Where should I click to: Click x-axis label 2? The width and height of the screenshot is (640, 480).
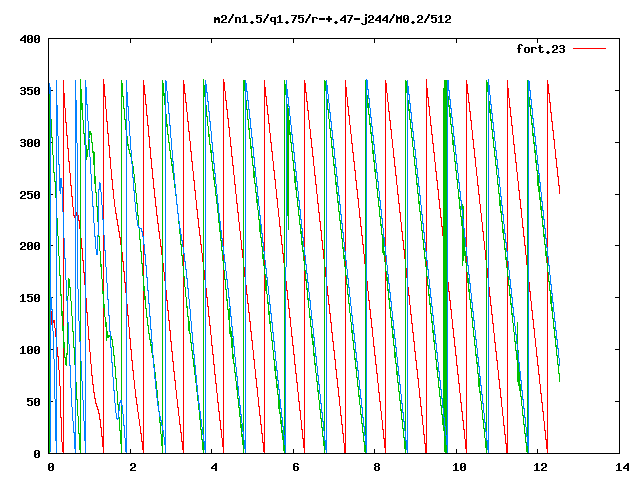pos(132,467)
